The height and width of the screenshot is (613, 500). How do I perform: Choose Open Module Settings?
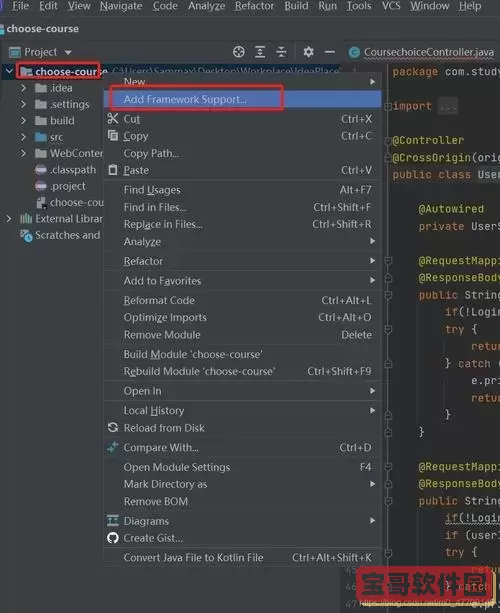[x=242, y=467]
